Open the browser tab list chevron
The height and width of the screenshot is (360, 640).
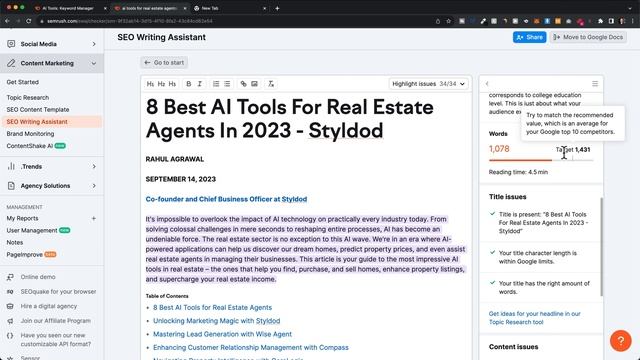coord(630,8)
